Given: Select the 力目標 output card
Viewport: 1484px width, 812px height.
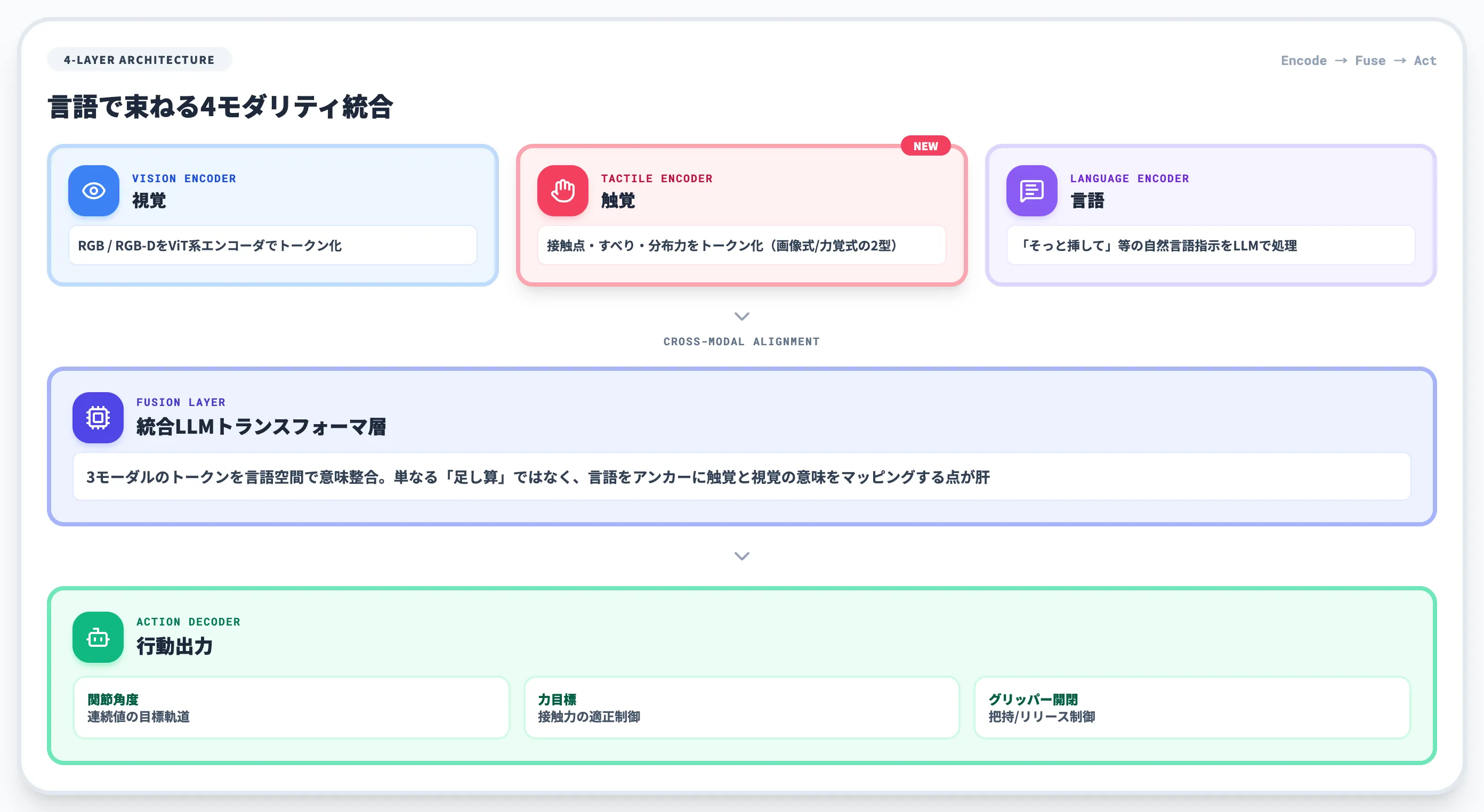Looking at the screenshot, I should click(x=741, y=707).
